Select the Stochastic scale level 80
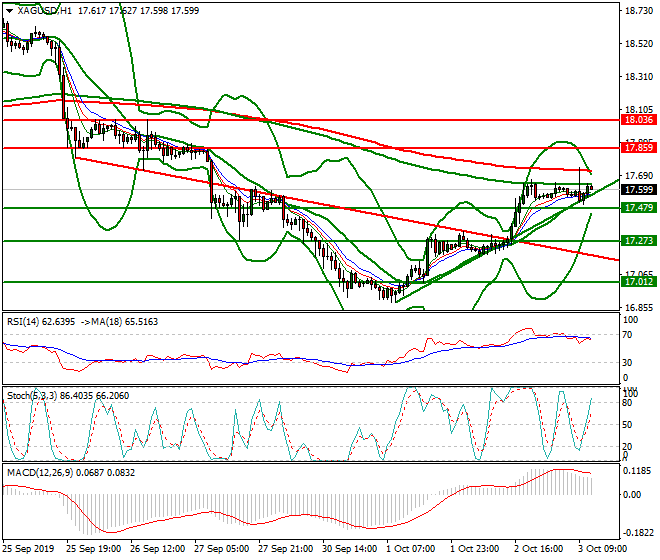Viewport: 660px width, 560px height. coord(627,403)
